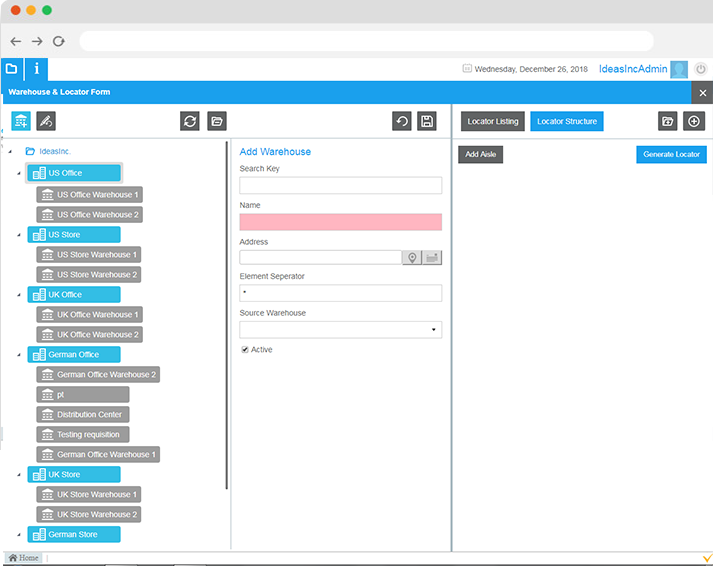Switch to the Locator Listing tab
The height and width of the screenshot is (566, 713).
(x=493, y=121)
